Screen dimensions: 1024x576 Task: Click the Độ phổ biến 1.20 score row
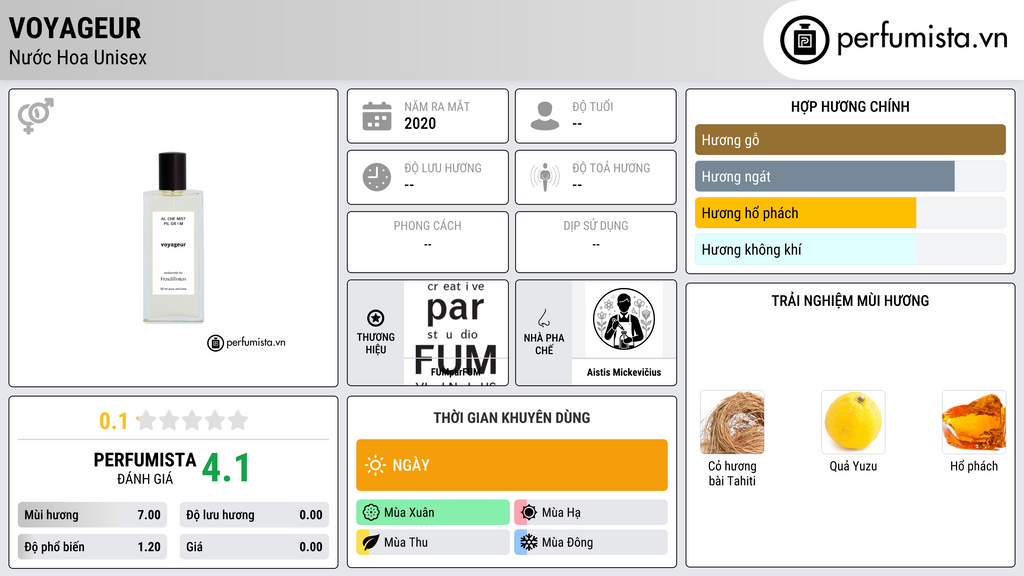[x=92, y=547]
